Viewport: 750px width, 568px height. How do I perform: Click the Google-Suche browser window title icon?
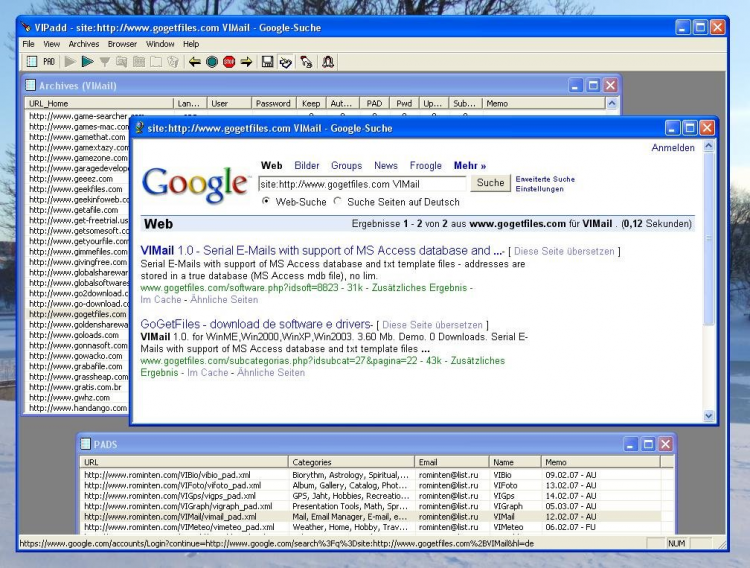pyautogui.click(x=139, y=128)
